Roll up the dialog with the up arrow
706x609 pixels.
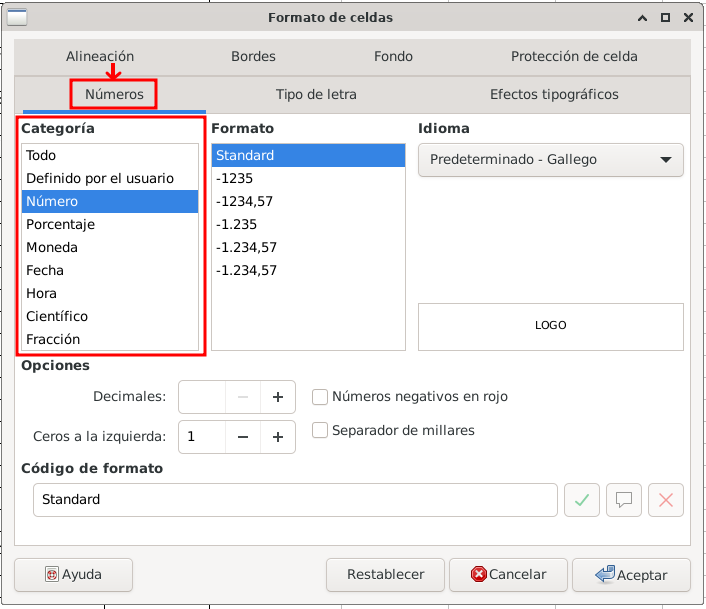click(643, 18)
